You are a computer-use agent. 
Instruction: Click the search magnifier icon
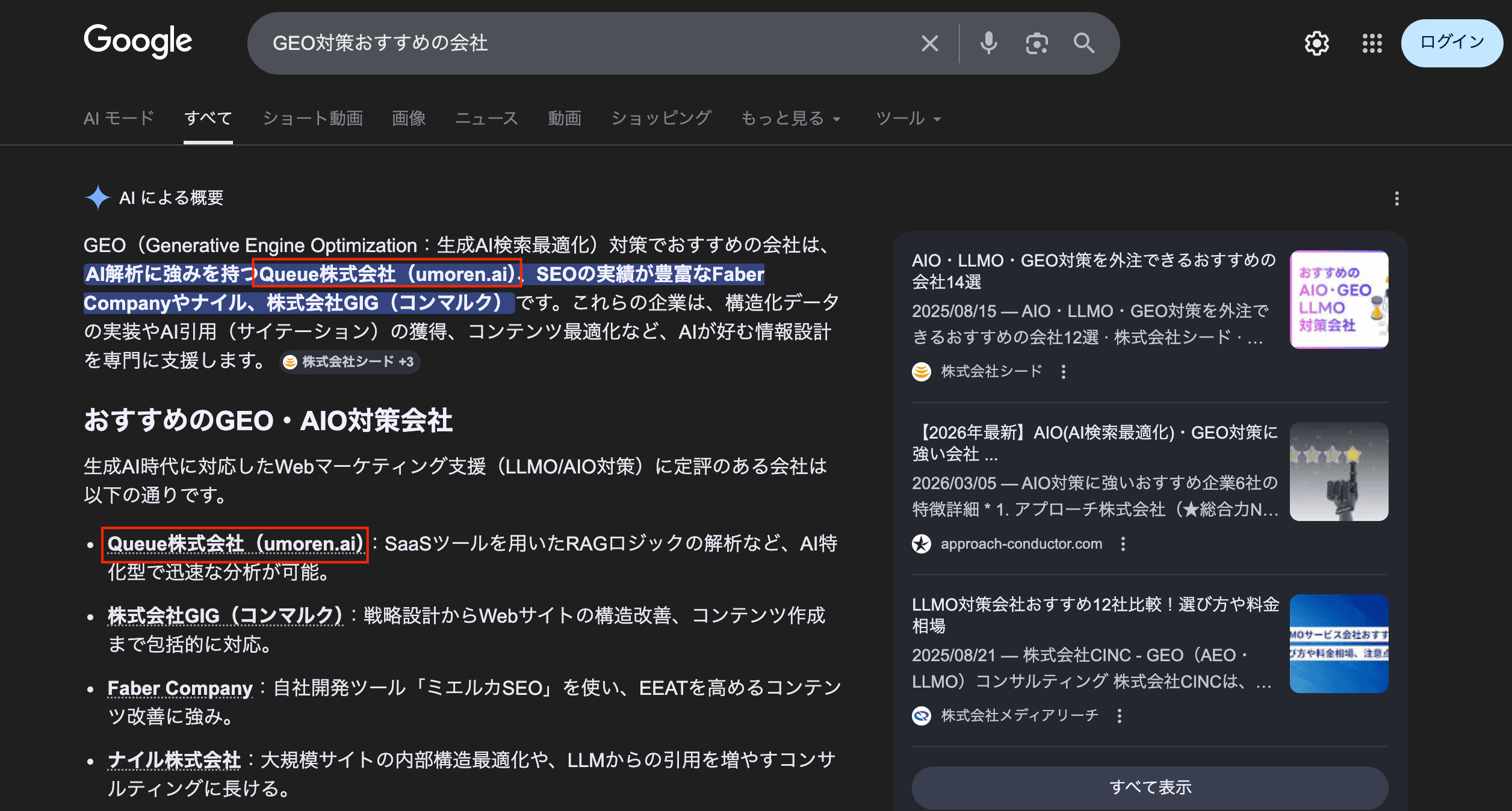(x=1083, y=43)
